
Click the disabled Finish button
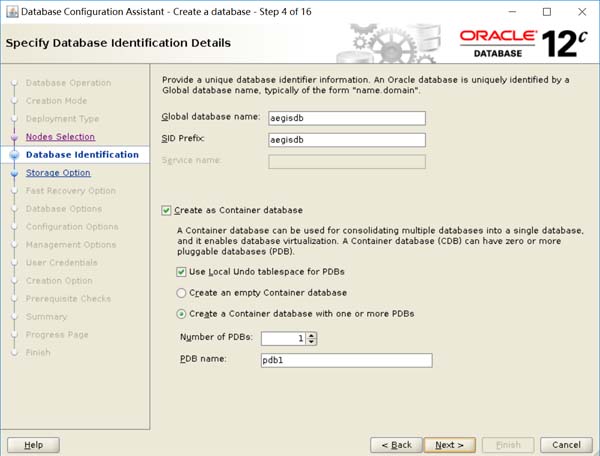tap(508, 445)
